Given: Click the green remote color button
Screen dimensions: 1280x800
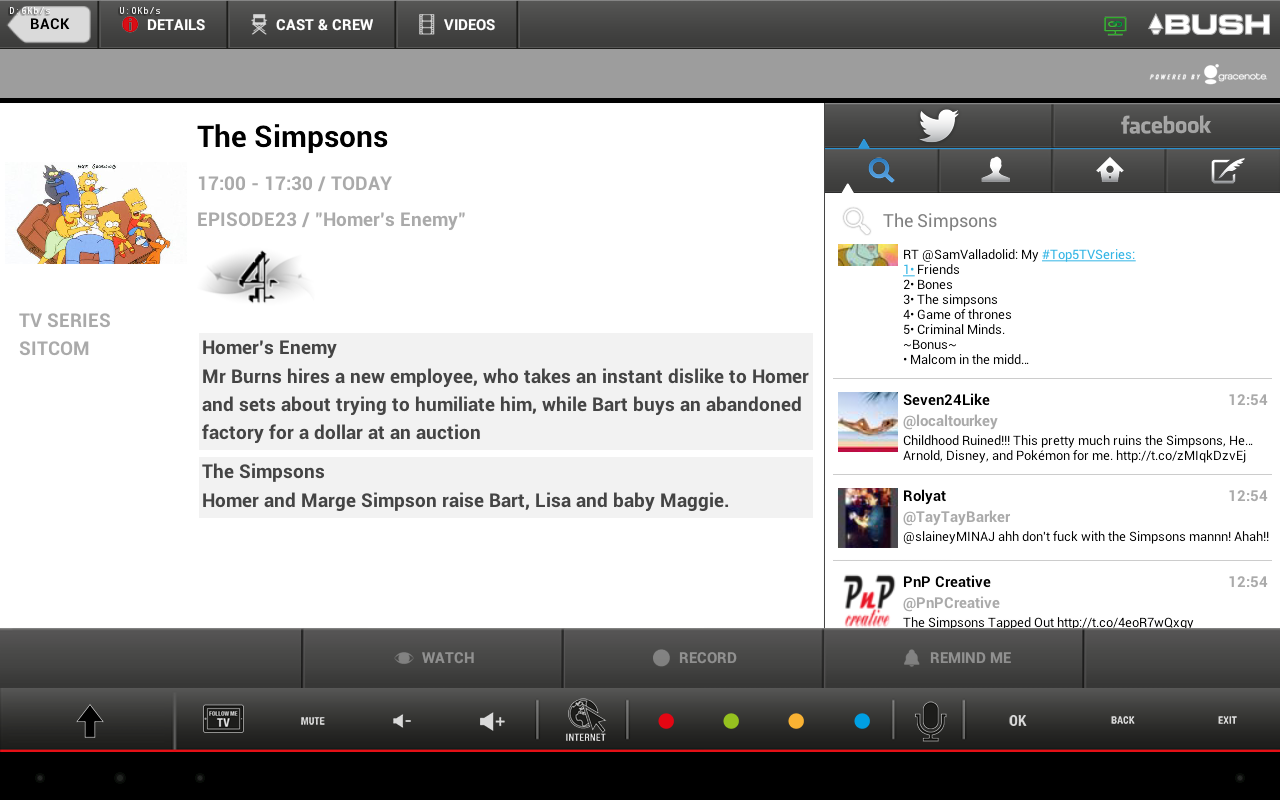Looking at the screenshot, I should tap(731, 721).
